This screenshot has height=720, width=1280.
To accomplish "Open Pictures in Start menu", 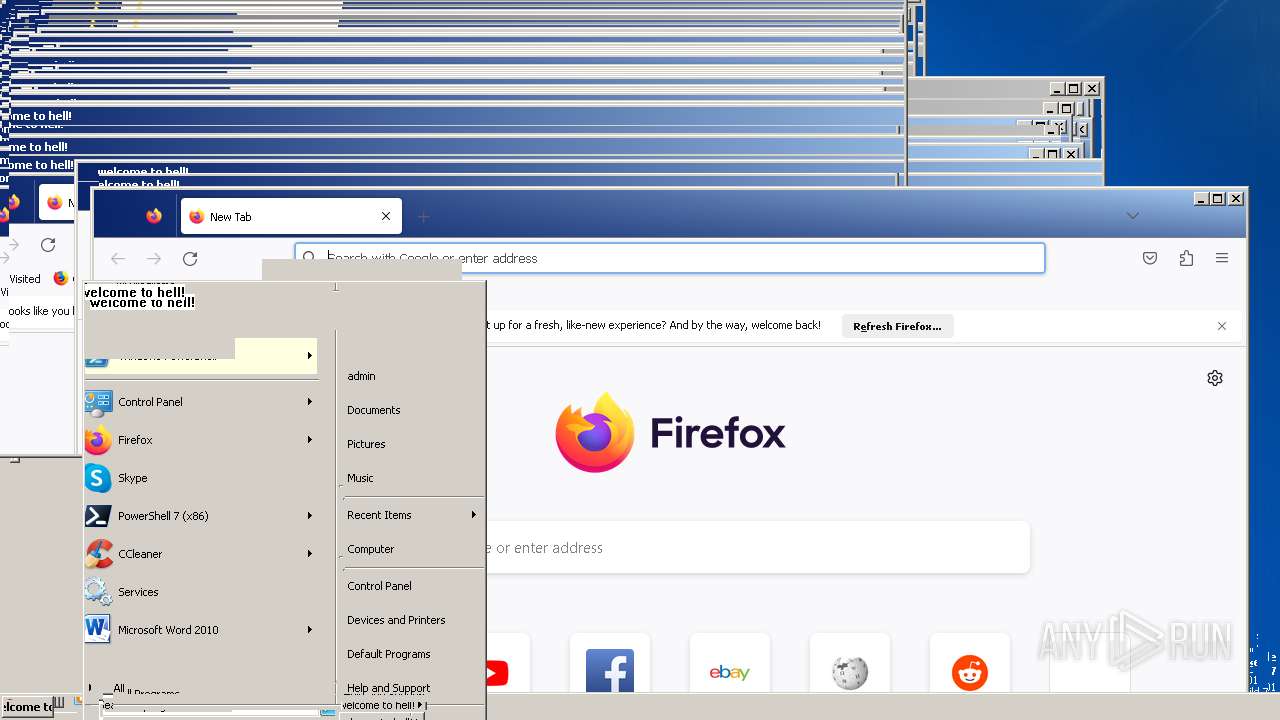I will click(366, 444).
